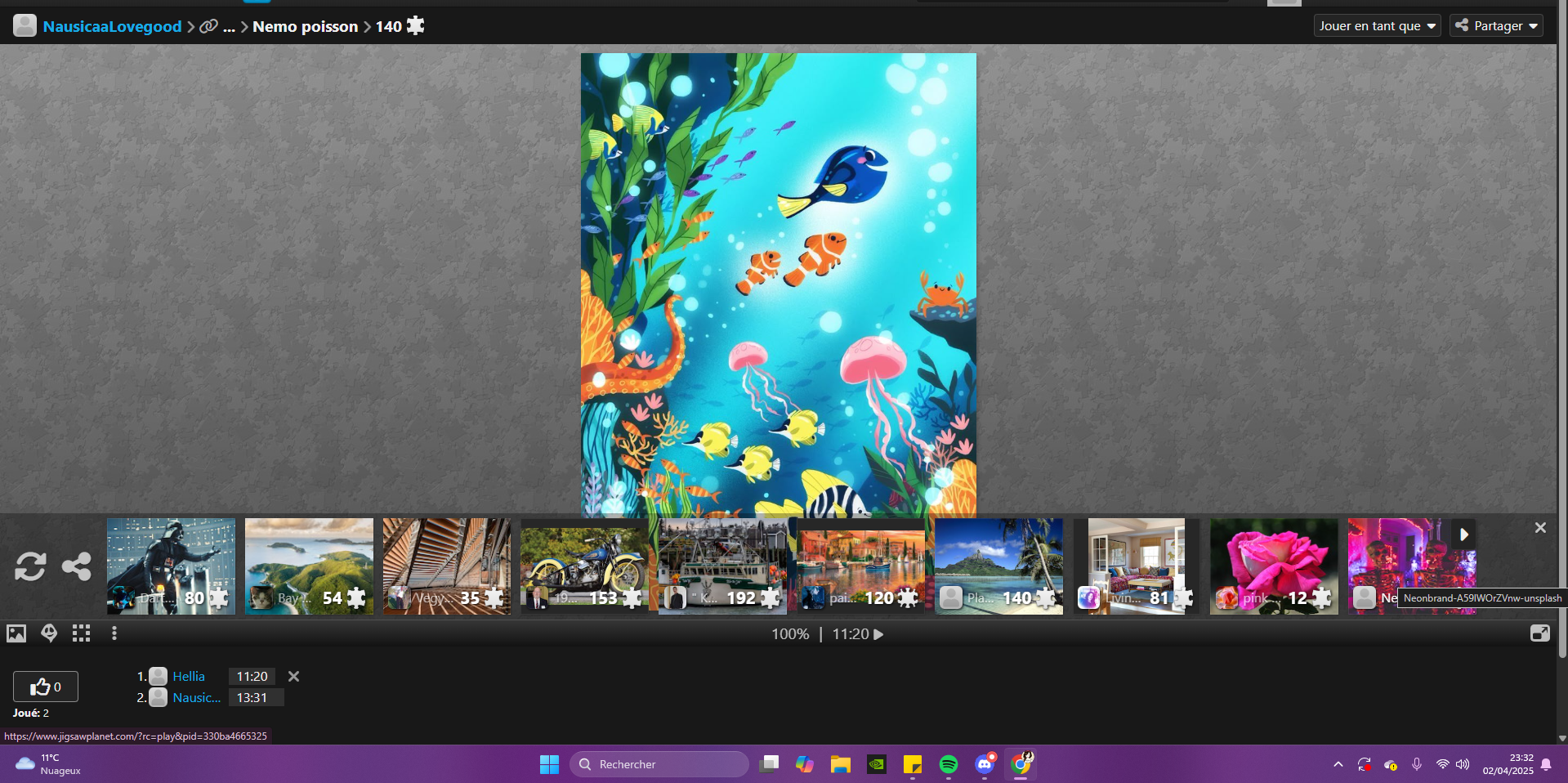Open the weather widget showing 11°C
The height and width of the screenshot is (783, 1568).
[x=49, y=764]
